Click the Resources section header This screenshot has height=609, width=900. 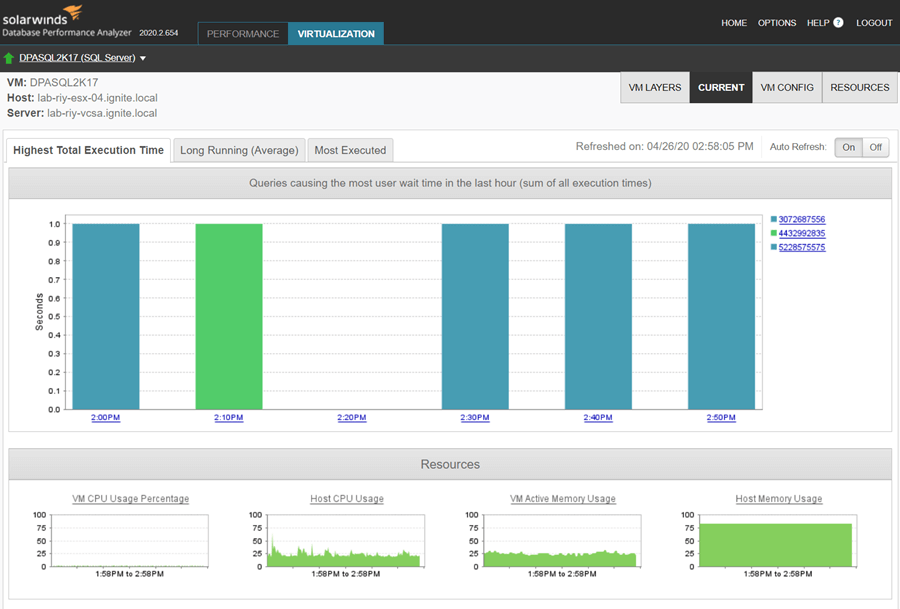tap(450, 464)
